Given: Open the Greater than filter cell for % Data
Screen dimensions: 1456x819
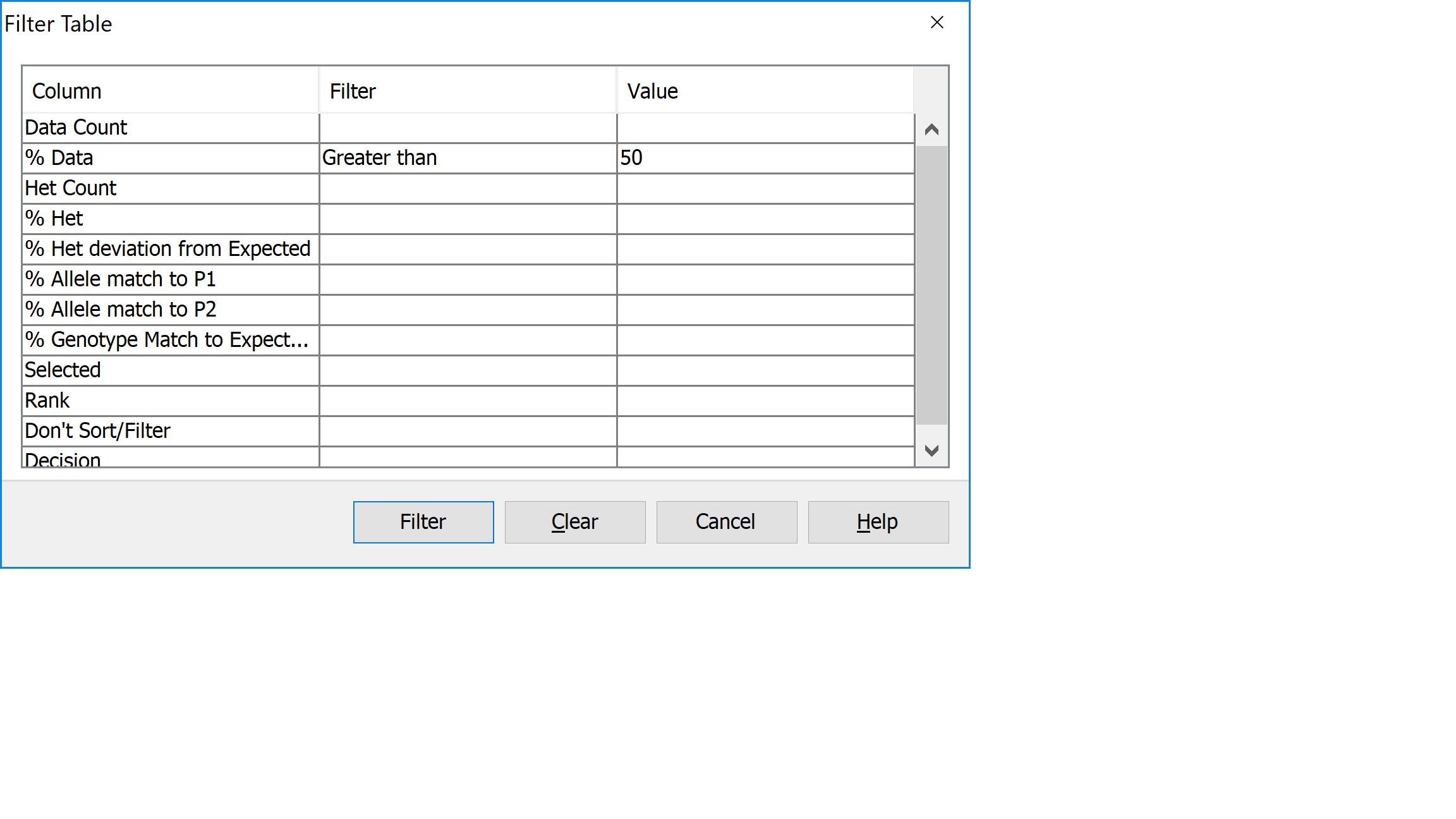Looking at the screenshot, I should [x=468, y=158].
